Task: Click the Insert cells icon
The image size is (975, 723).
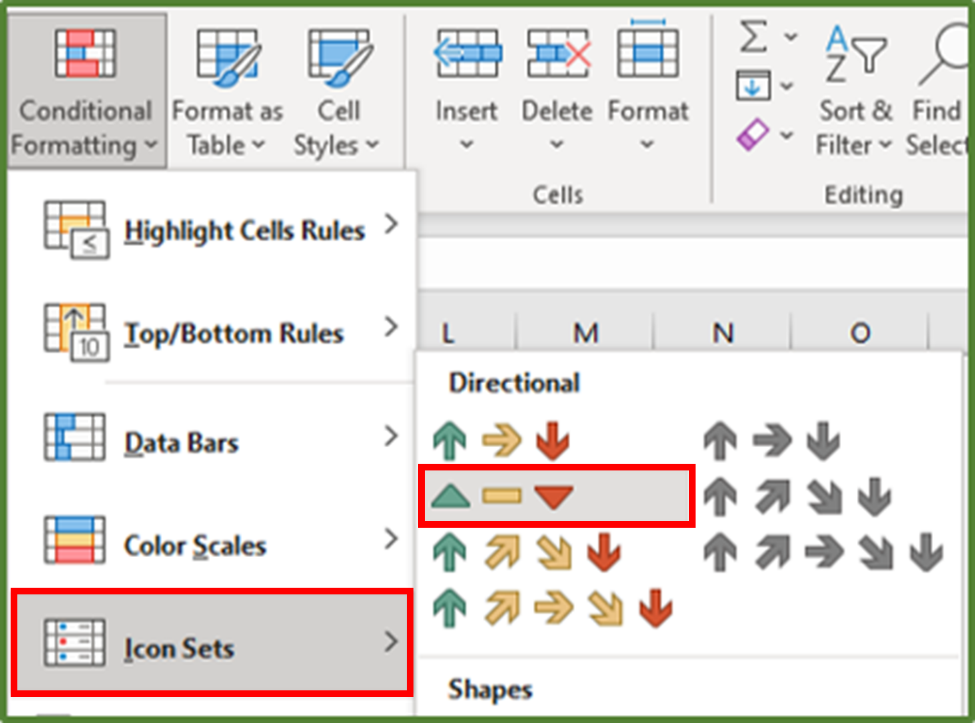Action: [467, 53]
